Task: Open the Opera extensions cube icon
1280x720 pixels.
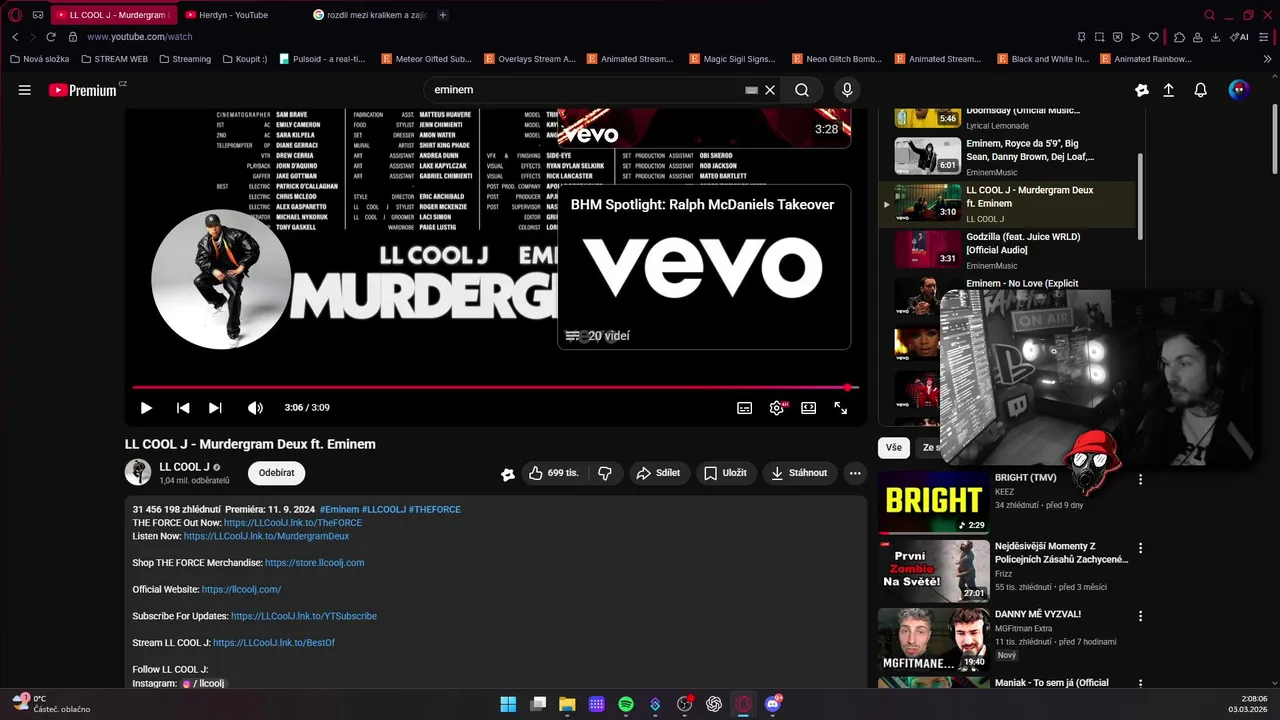Action: [x=1179, y=37]
